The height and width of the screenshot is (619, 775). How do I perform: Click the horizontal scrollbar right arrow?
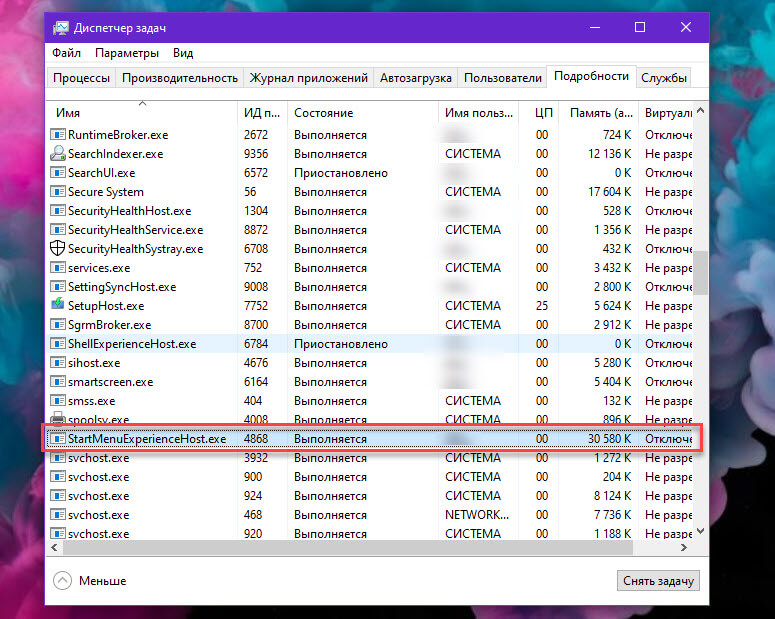click(684, 547)
